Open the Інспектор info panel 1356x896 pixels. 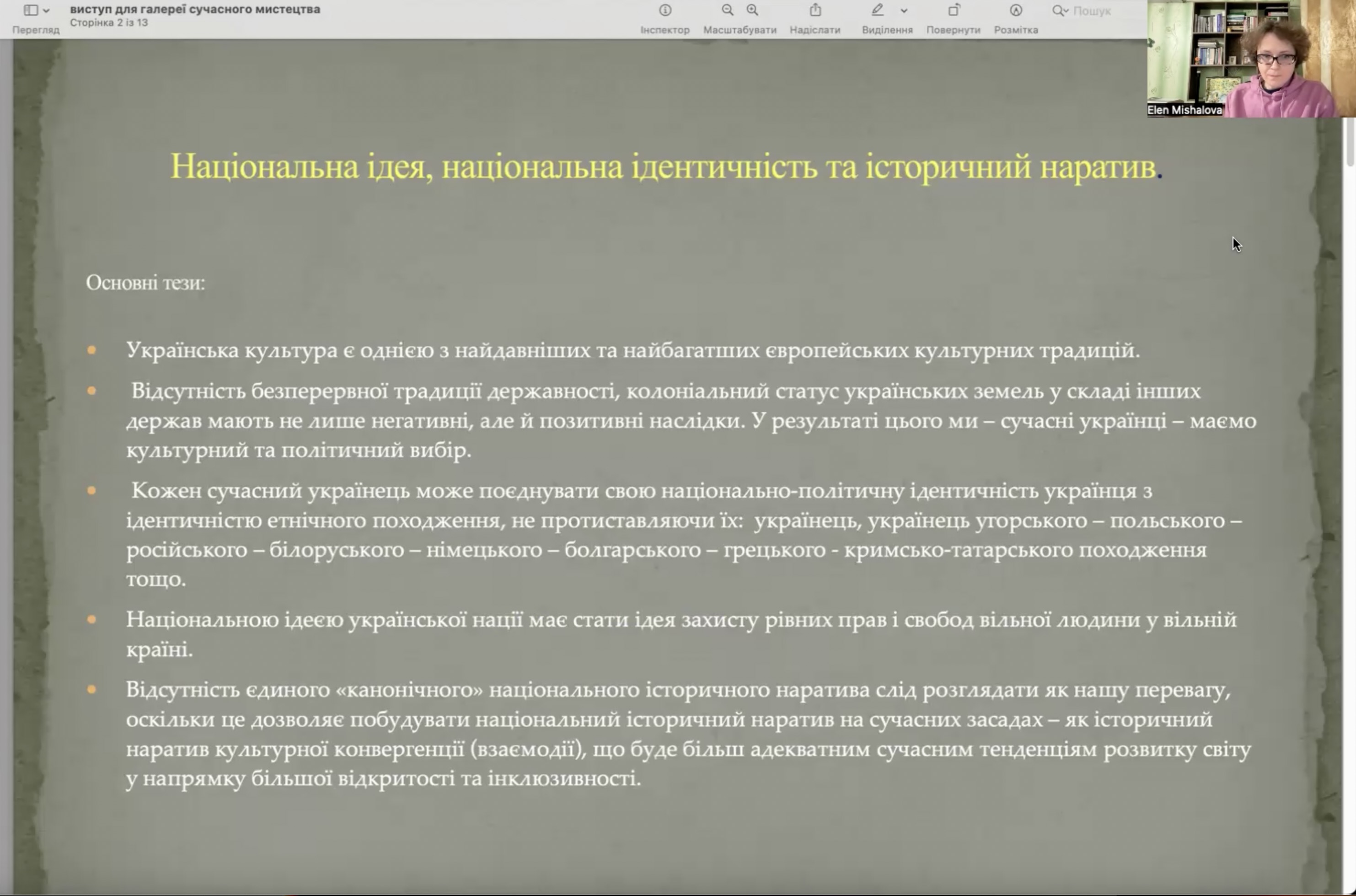point(665,10)
